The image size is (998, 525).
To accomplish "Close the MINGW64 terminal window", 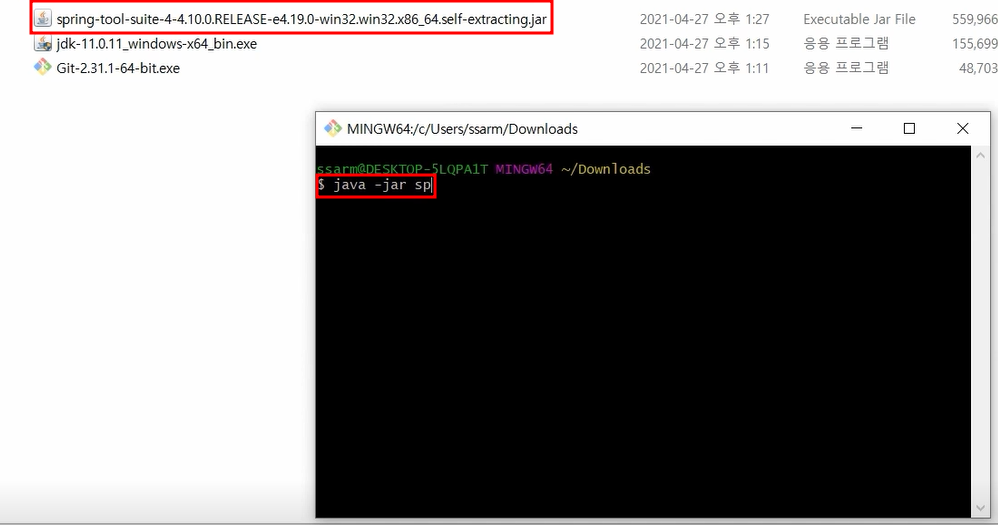I will (x=962, y=129).
